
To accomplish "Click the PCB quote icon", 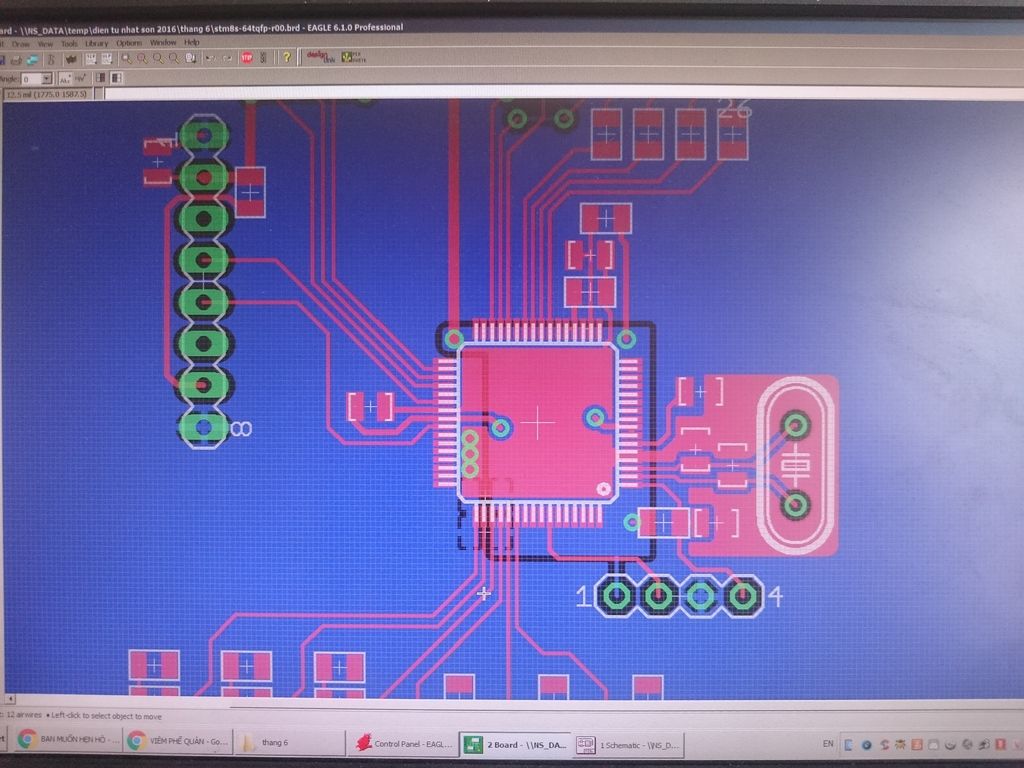I will pos(353,58).
